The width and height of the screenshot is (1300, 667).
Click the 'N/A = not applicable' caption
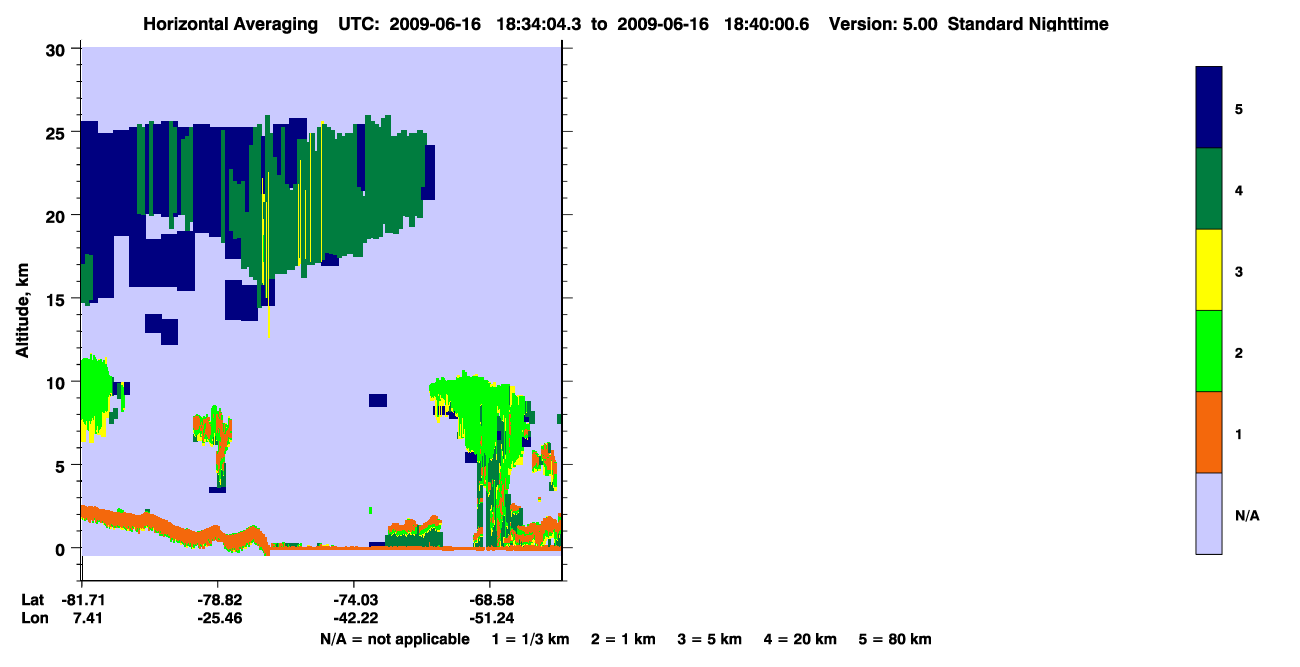click(x=394, y=639)
